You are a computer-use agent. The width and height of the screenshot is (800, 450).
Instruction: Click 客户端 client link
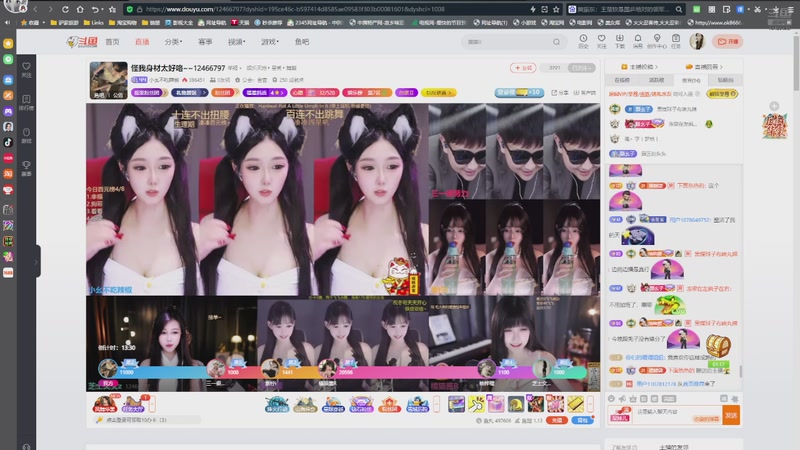(x=585, y=93)
